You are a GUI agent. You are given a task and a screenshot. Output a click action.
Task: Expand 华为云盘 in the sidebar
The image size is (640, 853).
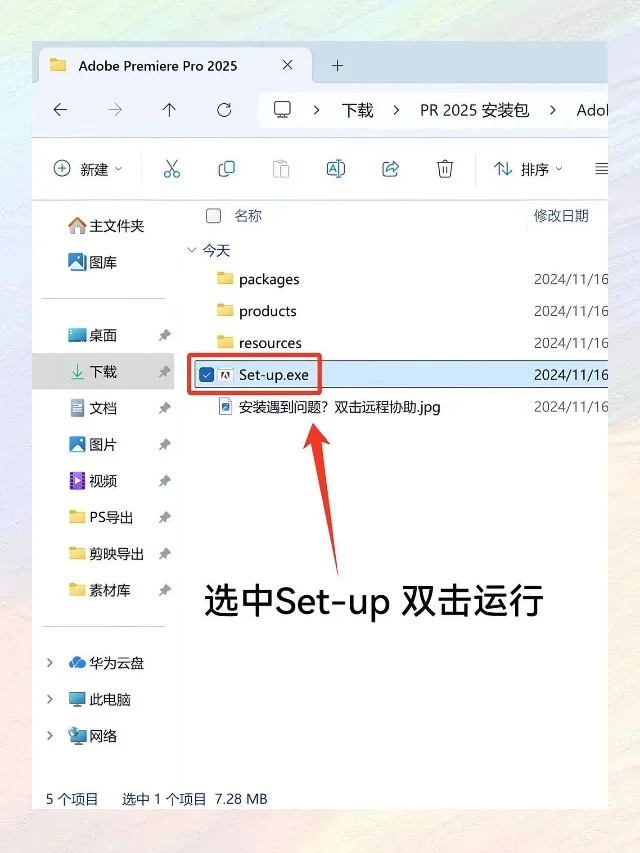[x=50, y=663]
